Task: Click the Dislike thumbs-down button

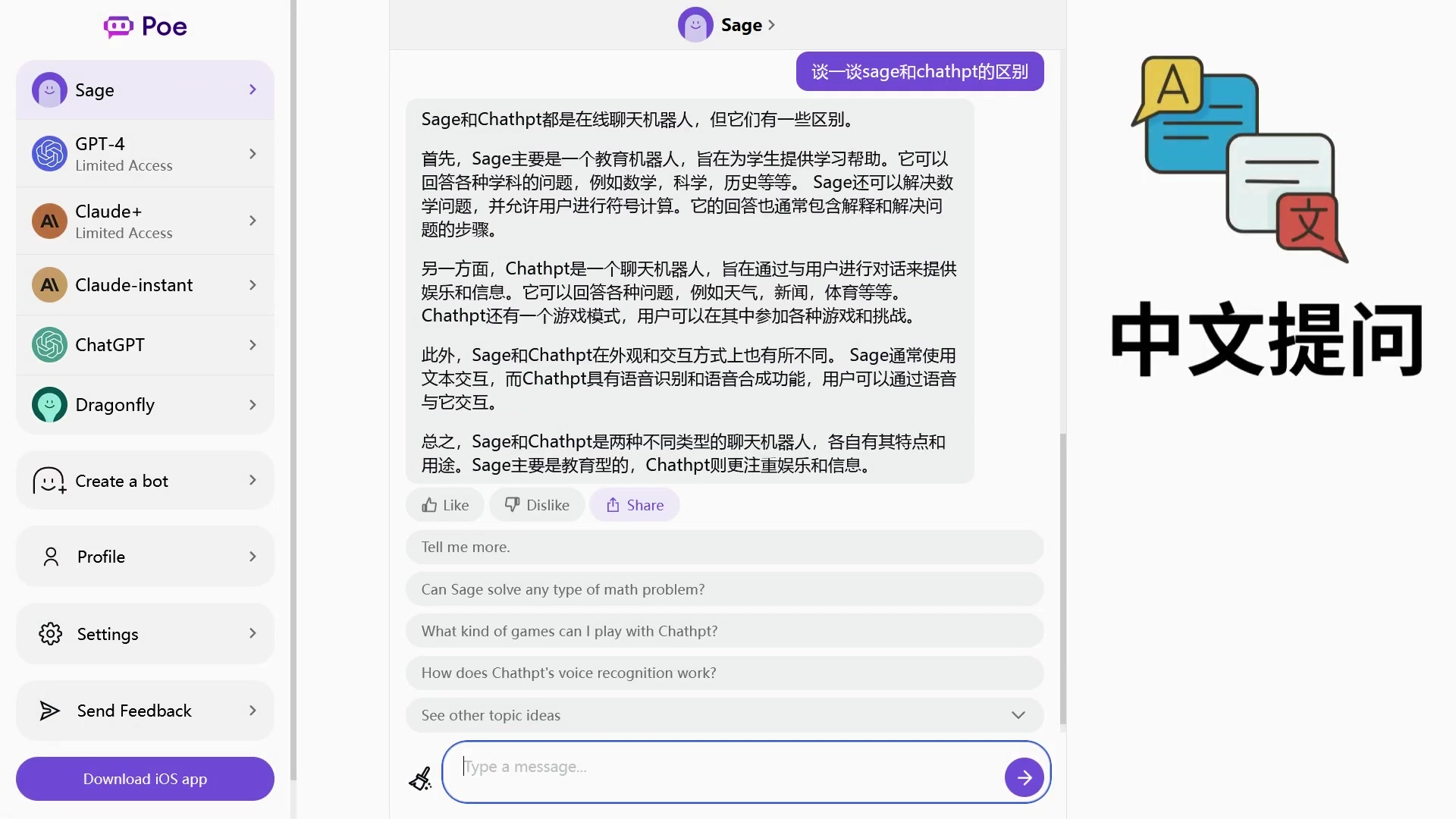Action: pos(536,504)
